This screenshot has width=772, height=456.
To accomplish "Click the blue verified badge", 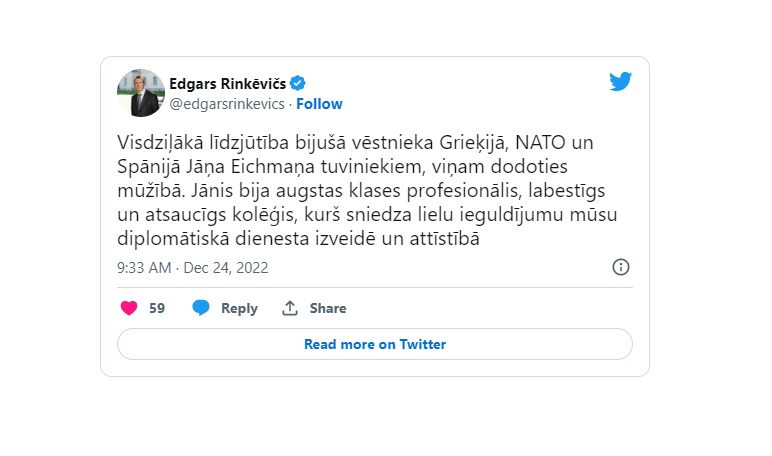I will click(297, 83).
